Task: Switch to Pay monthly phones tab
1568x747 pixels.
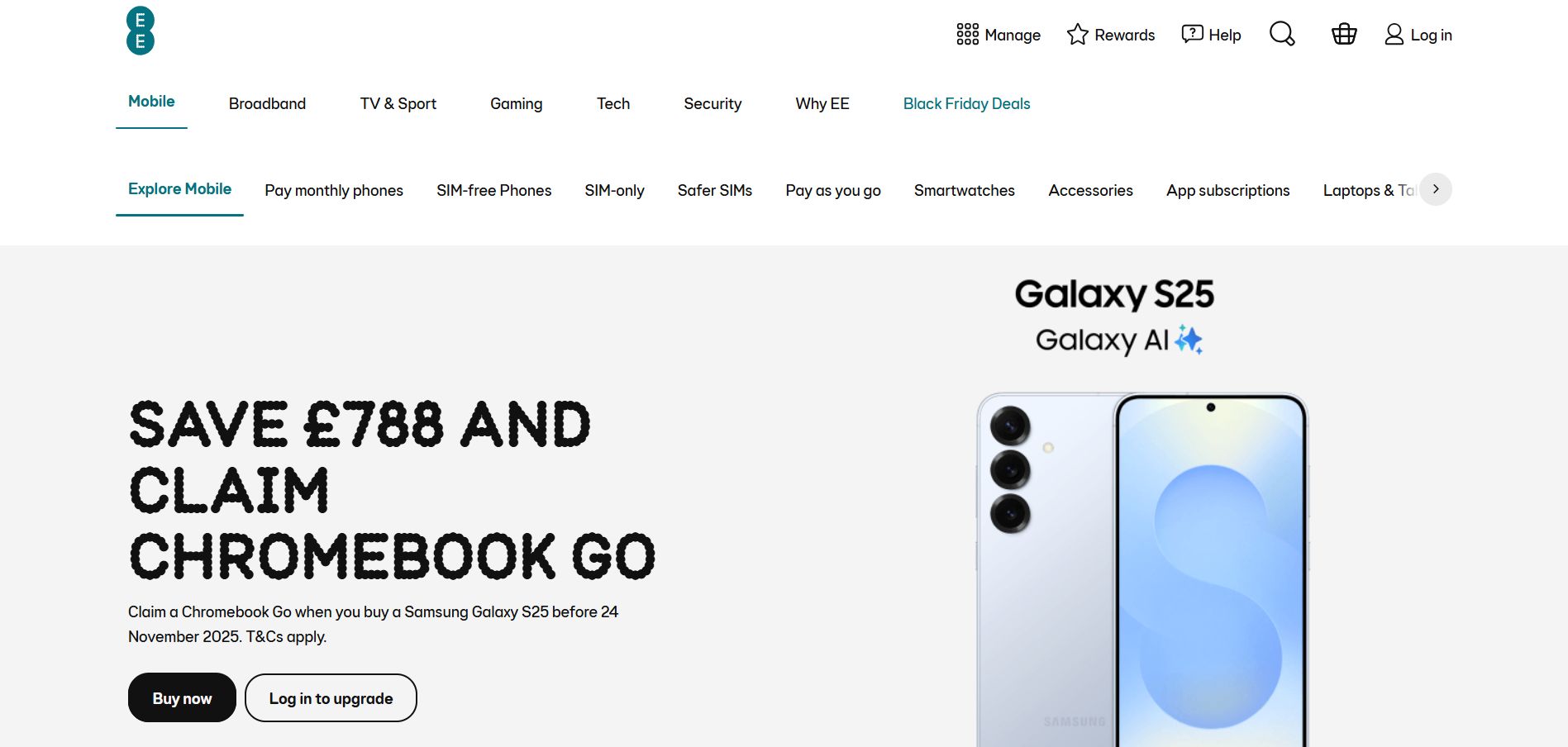Action: pyautogui.click(x=334, y=190)
